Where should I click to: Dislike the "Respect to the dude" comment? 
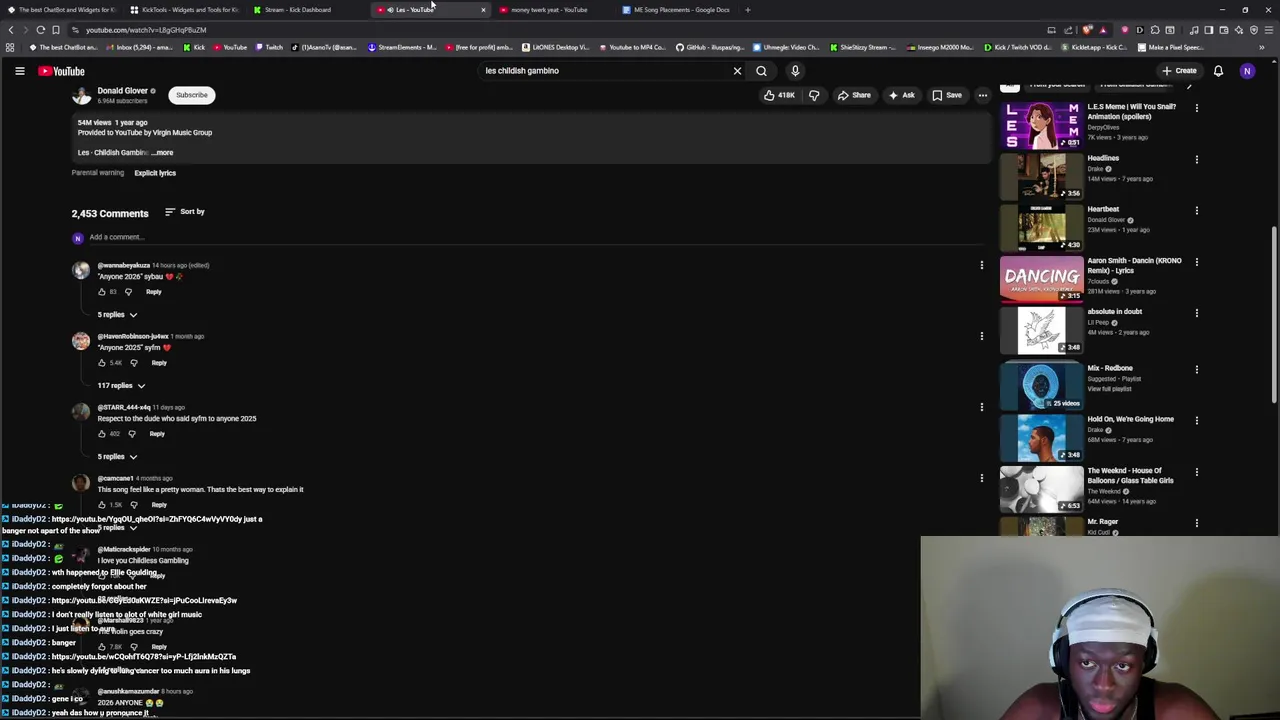(x=131, y=434)
